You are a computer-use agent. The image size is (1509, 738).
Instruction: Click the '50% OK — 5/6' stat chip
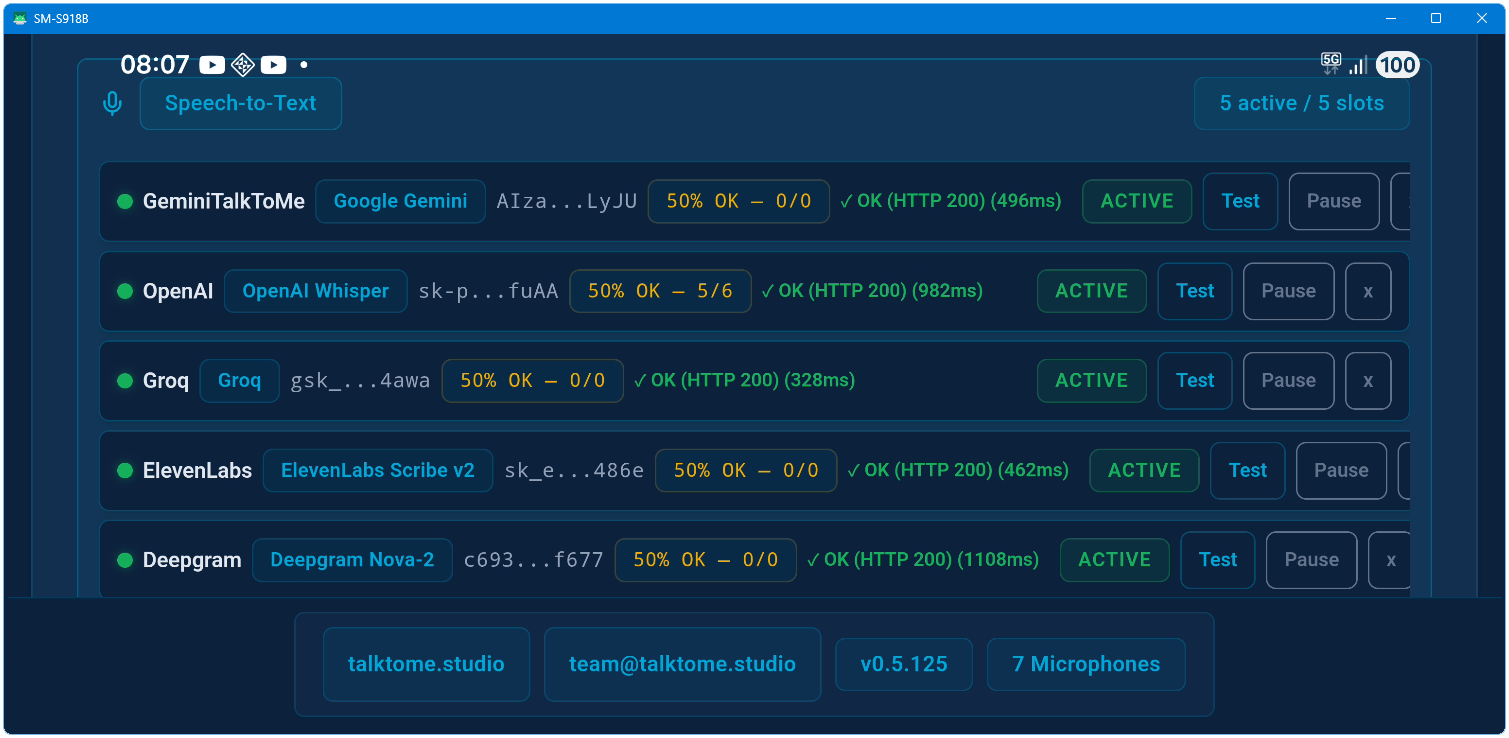[x=660, y=291]
